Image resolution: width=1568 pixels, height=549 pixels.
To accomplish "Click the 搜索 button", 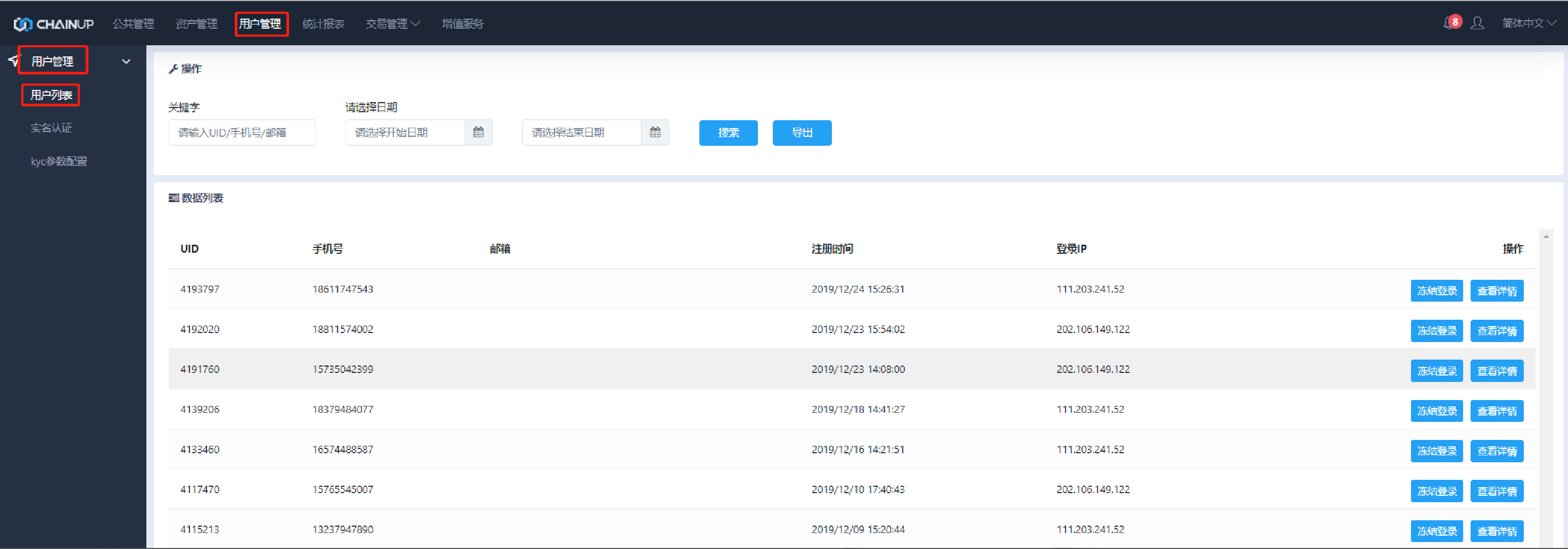I will (x=728, y=132).
